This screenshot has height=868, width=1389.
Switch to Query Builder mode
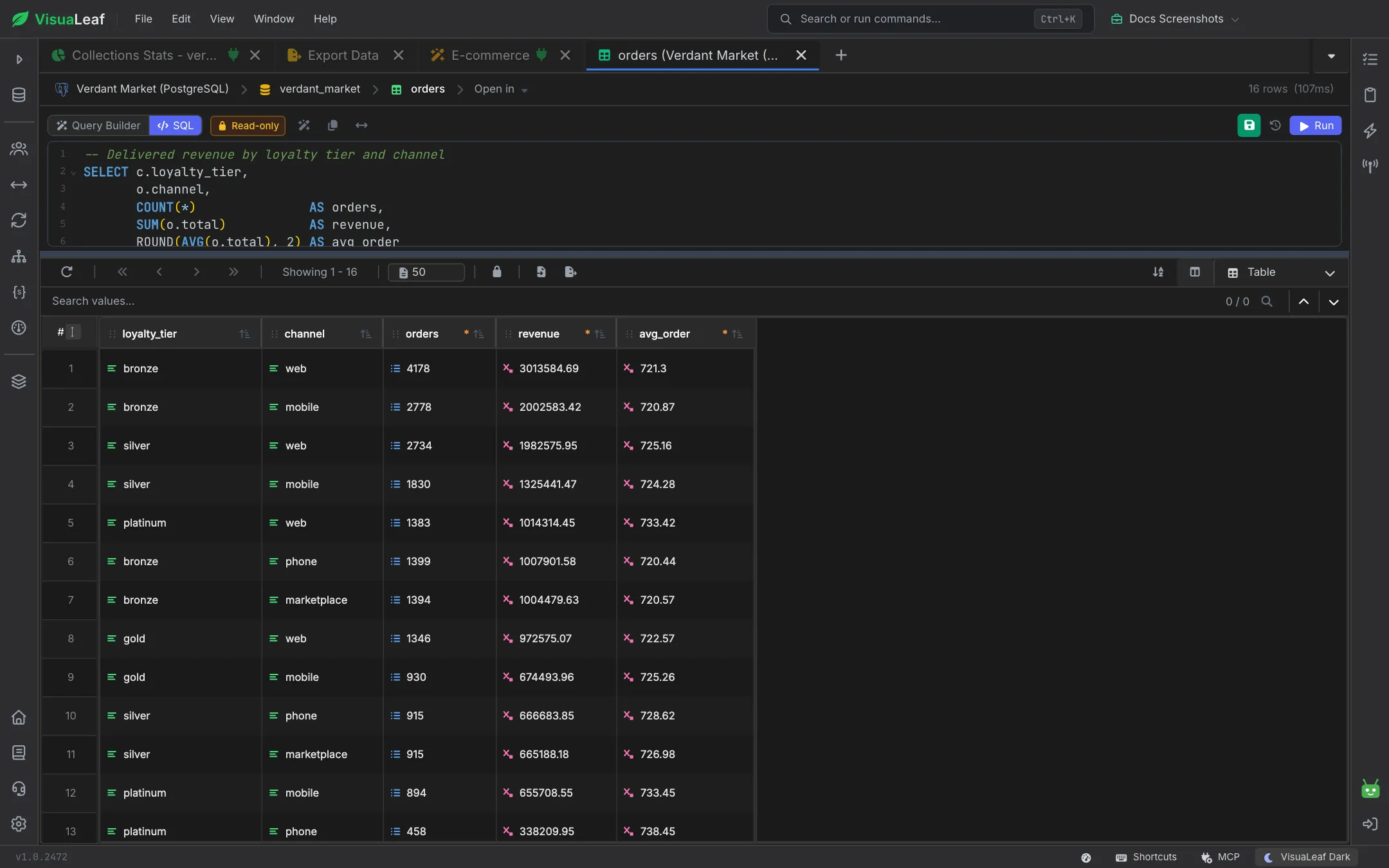coord(99,125)
